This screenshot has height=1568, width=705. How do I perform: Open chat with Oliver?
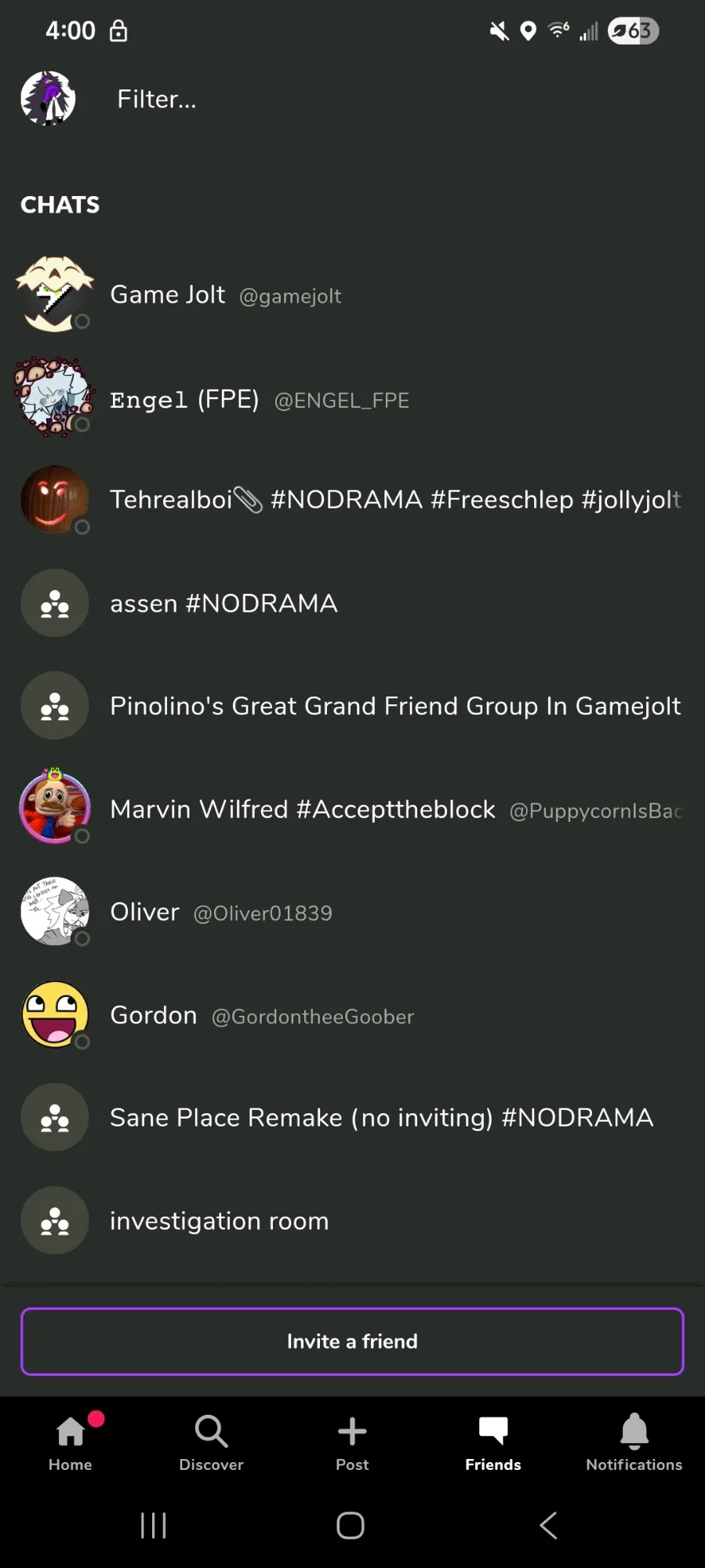coord(221,912)
